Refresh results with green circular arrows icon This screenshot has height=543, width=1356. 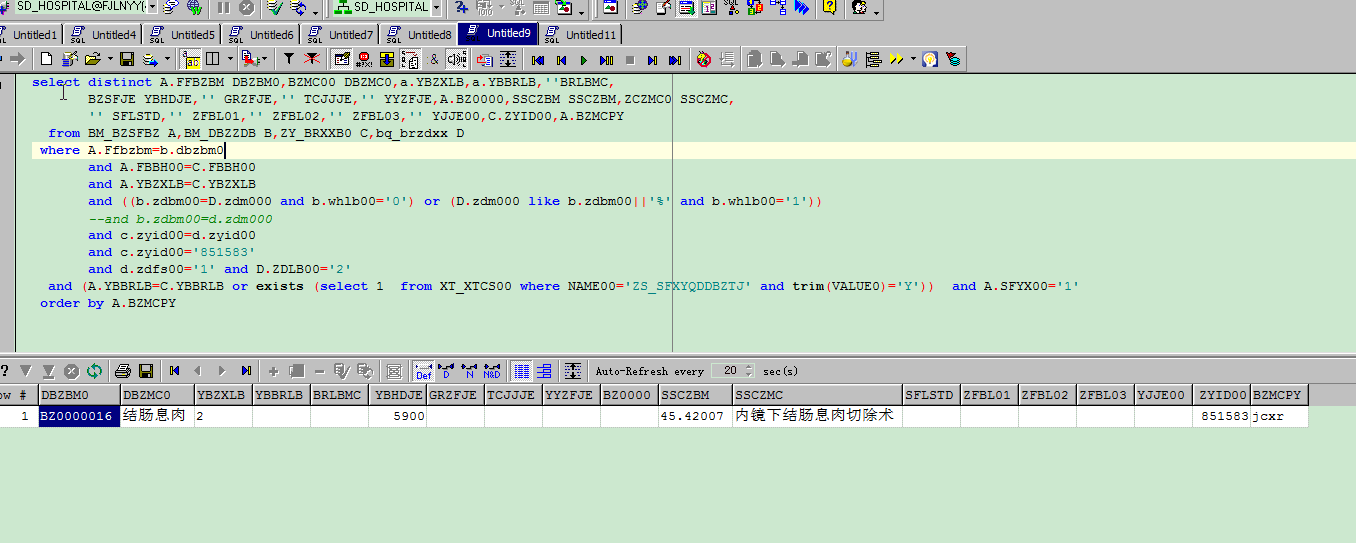[94, 371]
